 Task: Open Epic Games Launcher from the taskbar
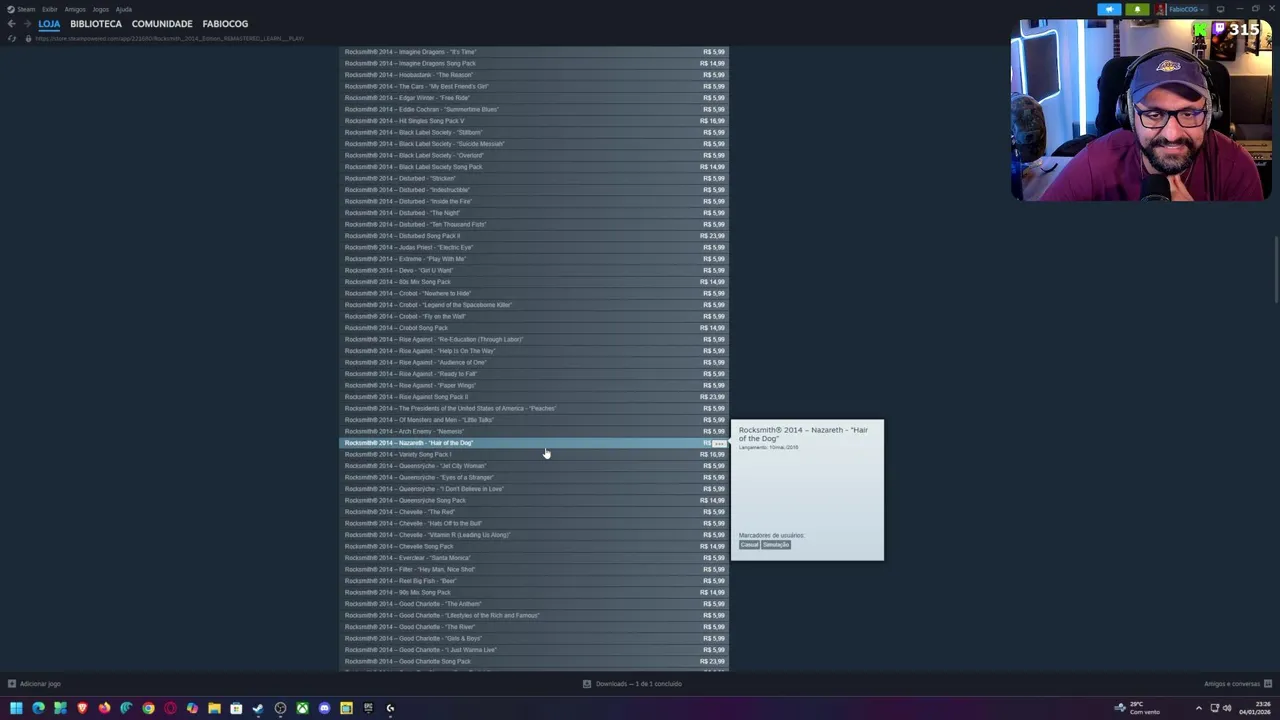pyautogui.click(x=368, y=708)
